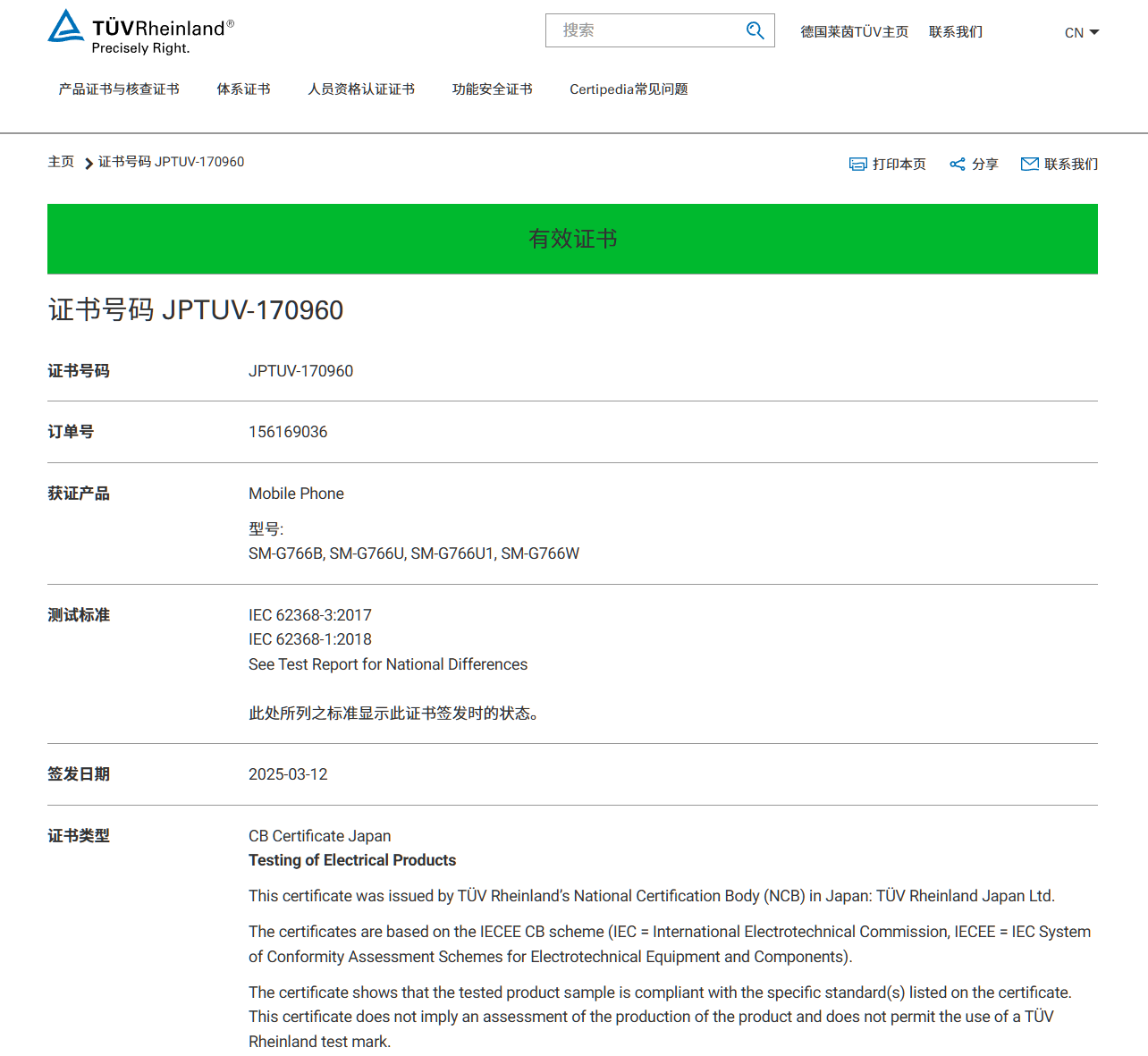Image resolution: width=1148 pixels, height=1056 pixels.
Task: Go to 德国莱茵TÜV主页 link
Action: pos(854,32)
